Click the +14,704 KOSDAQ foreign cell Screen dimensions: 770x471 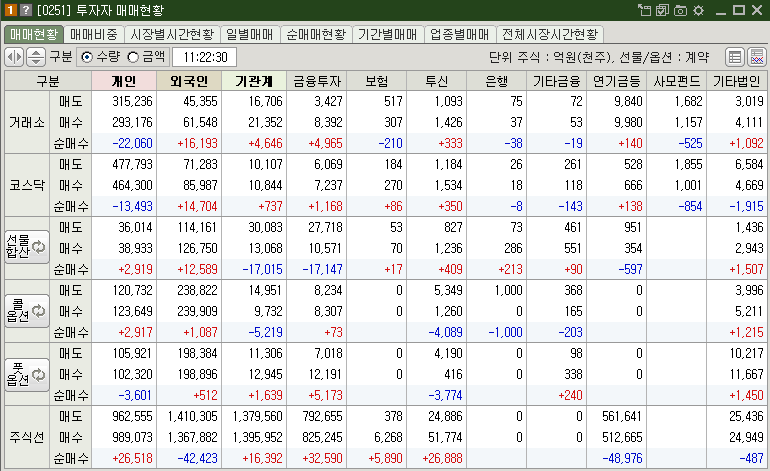(x=189, y=206)
